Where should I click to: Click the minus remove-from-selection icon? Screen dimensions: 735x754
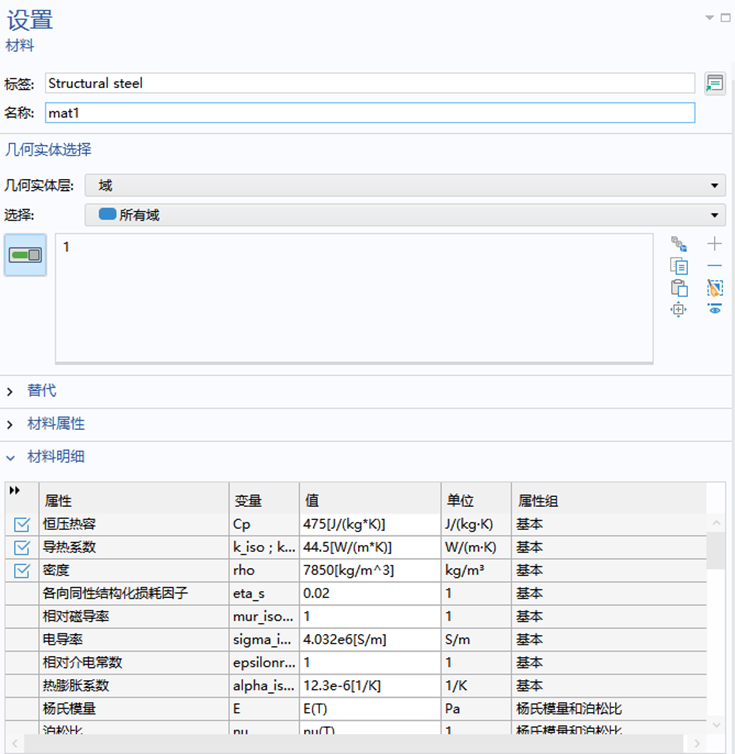click(714, 265)
